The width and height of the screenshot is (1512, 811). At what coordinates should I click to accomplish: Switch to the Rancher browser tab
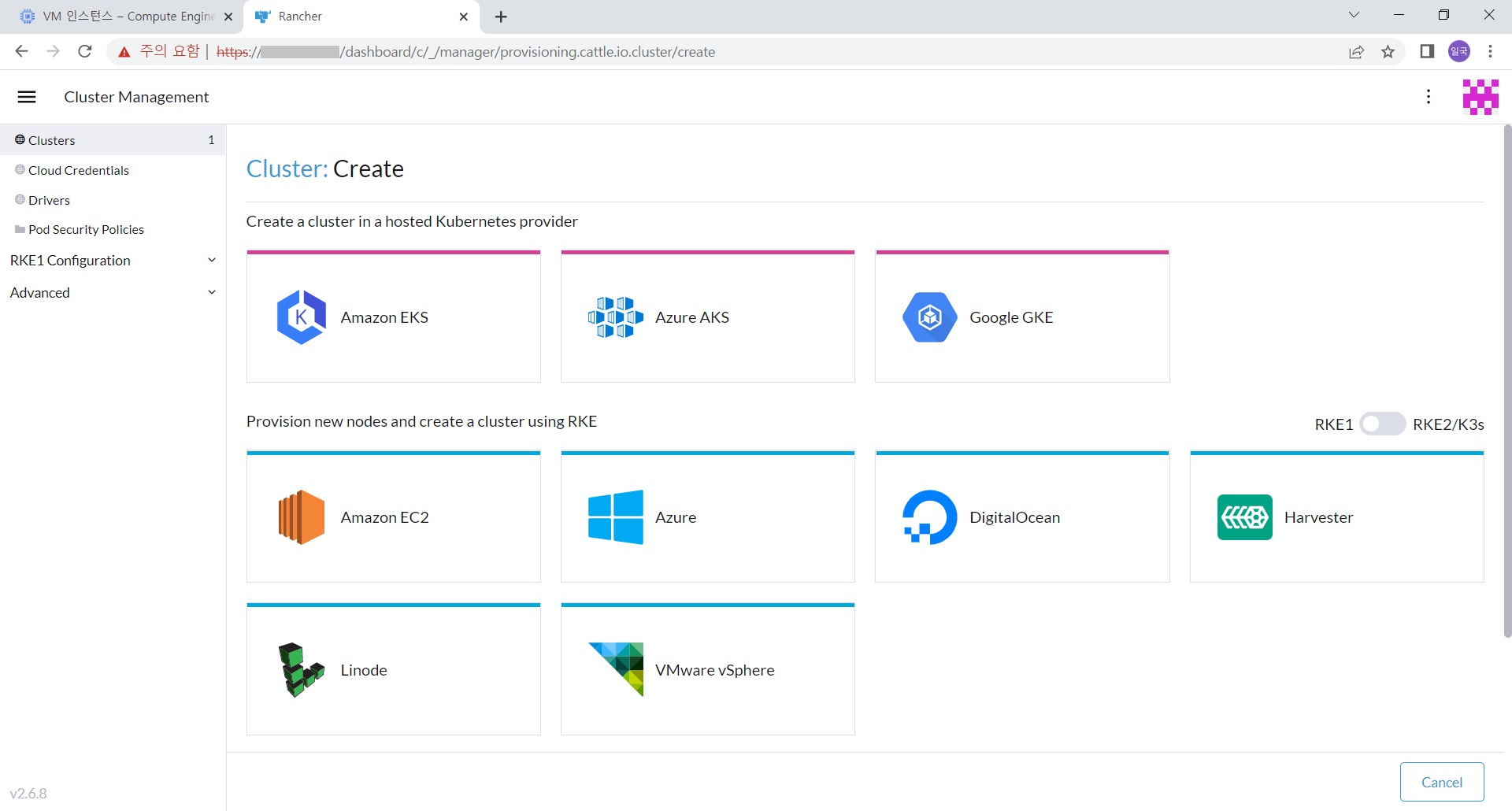point(362,17)
